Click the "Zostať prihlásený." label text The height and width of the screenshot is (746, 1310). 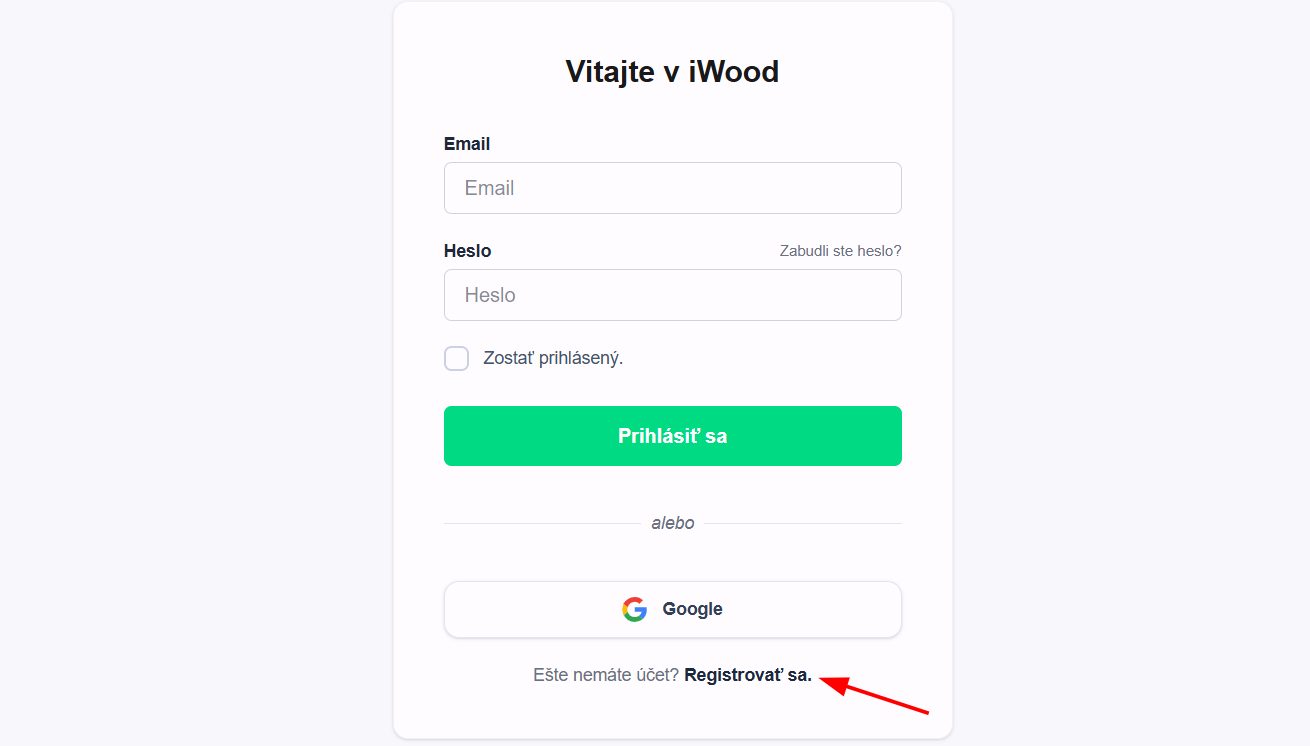pos(553,358)
